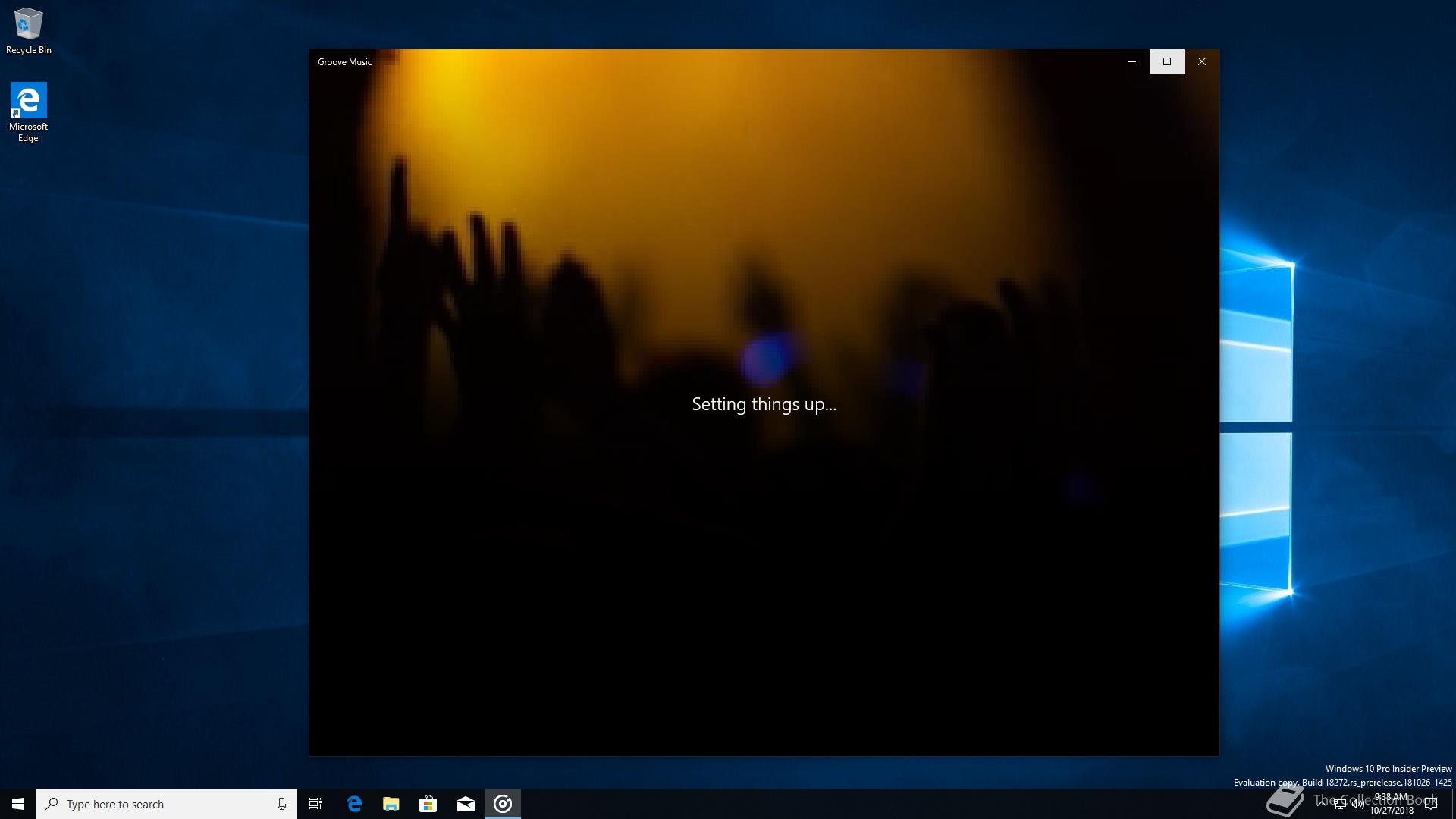Screen dimensions: 1456x819
Task: Click the 'Setting things up...' message
Action: click(x=764, y=405)
